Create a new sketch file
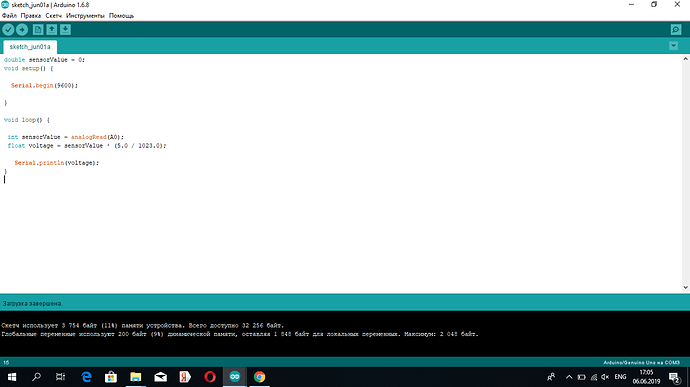Screen dimensions: 690x387 tap(38, 29)
